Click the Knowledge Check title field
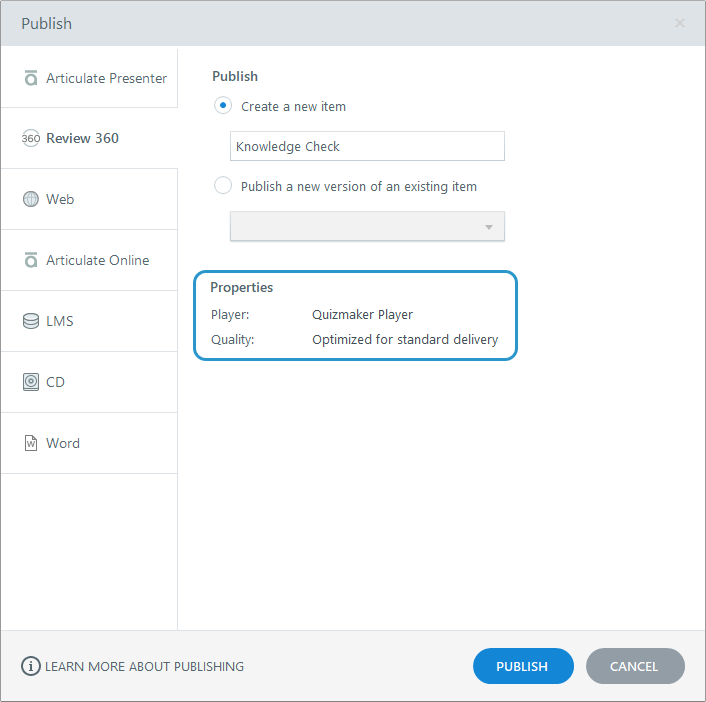The image size is (706, 702). click(x=367, y=146)
